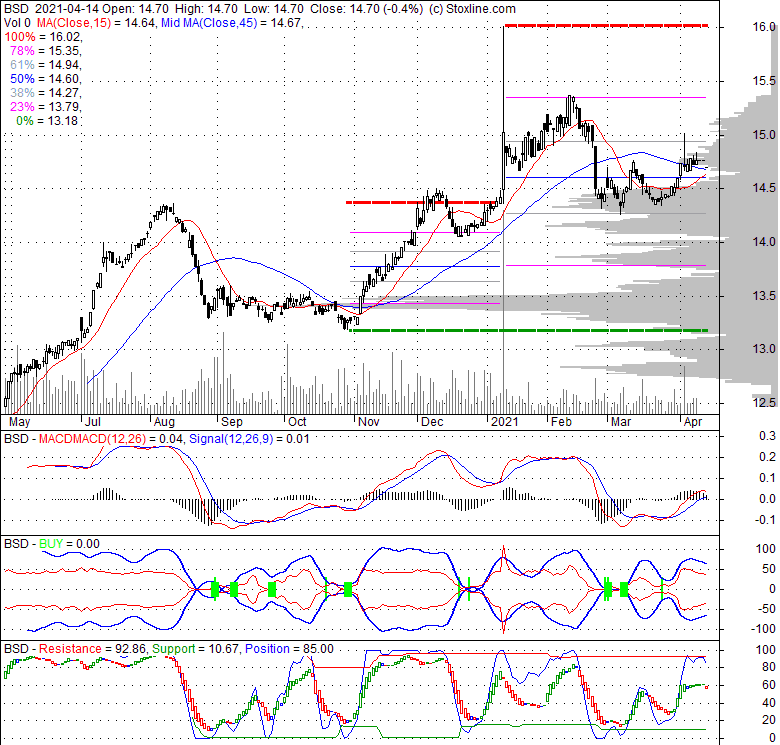
Task: Click the '(c) Stoxline.com' credit text
Action: [x=472, y=9]
